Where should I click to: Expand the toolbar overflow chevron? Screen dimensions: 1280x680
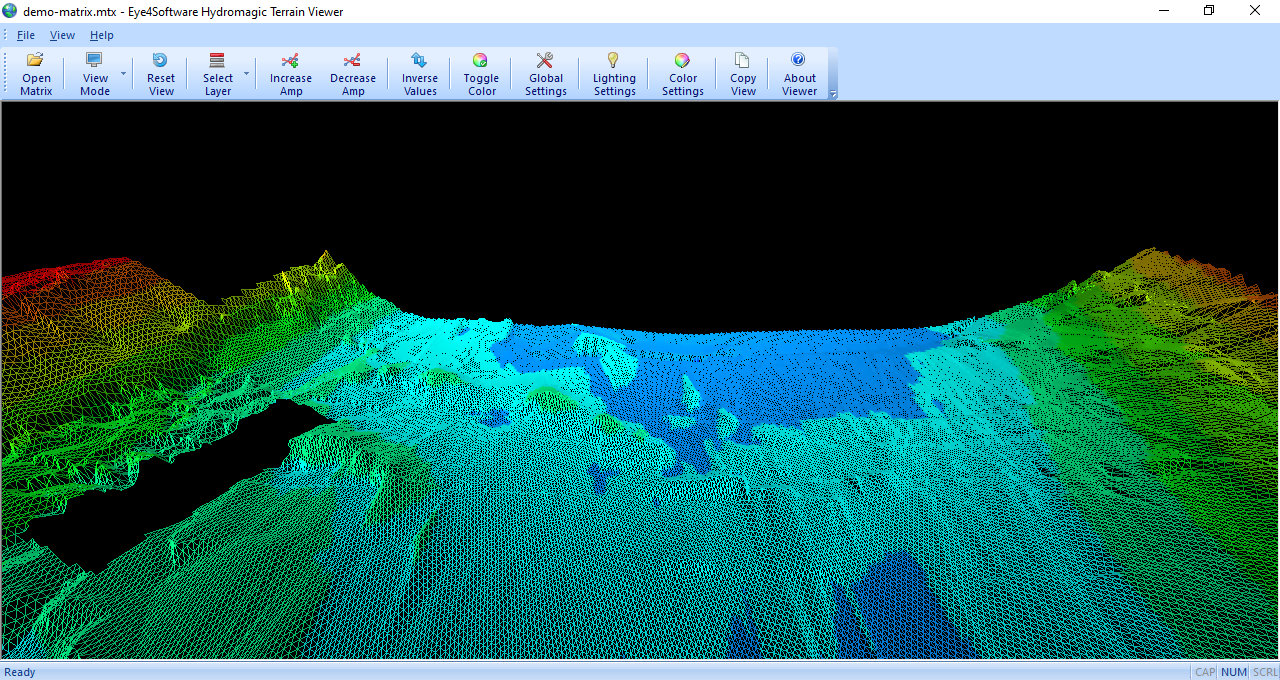[833, 93]
